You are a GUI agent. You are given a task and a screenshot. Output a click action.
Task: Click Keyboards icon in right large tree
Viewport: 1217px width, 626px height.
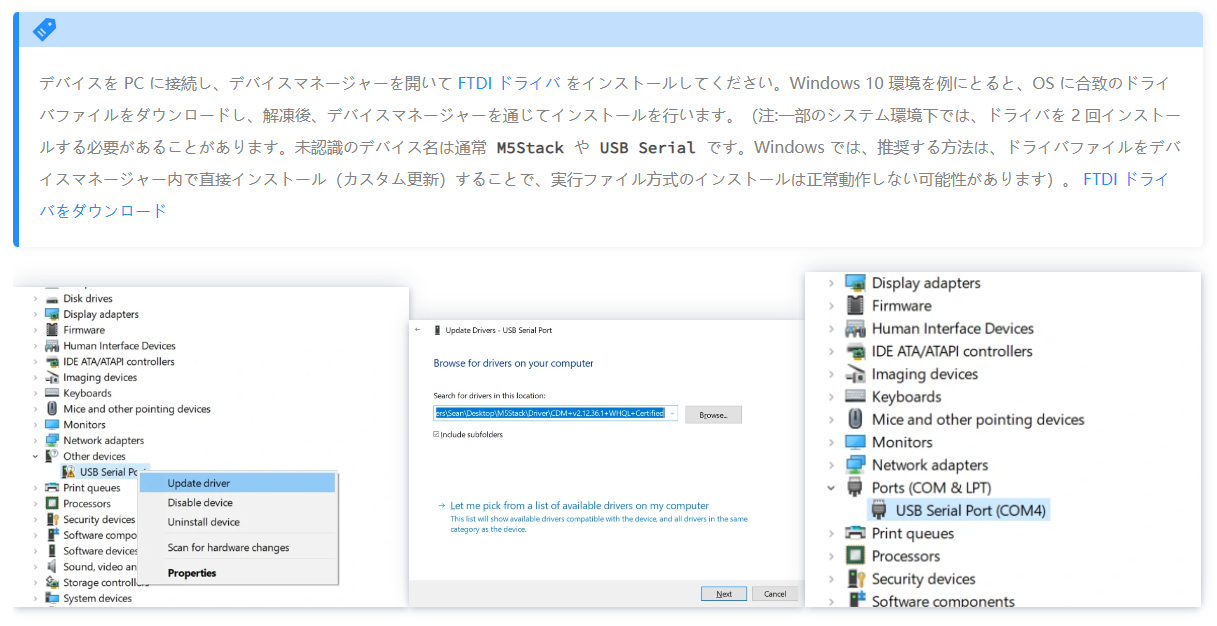[855, 397]
